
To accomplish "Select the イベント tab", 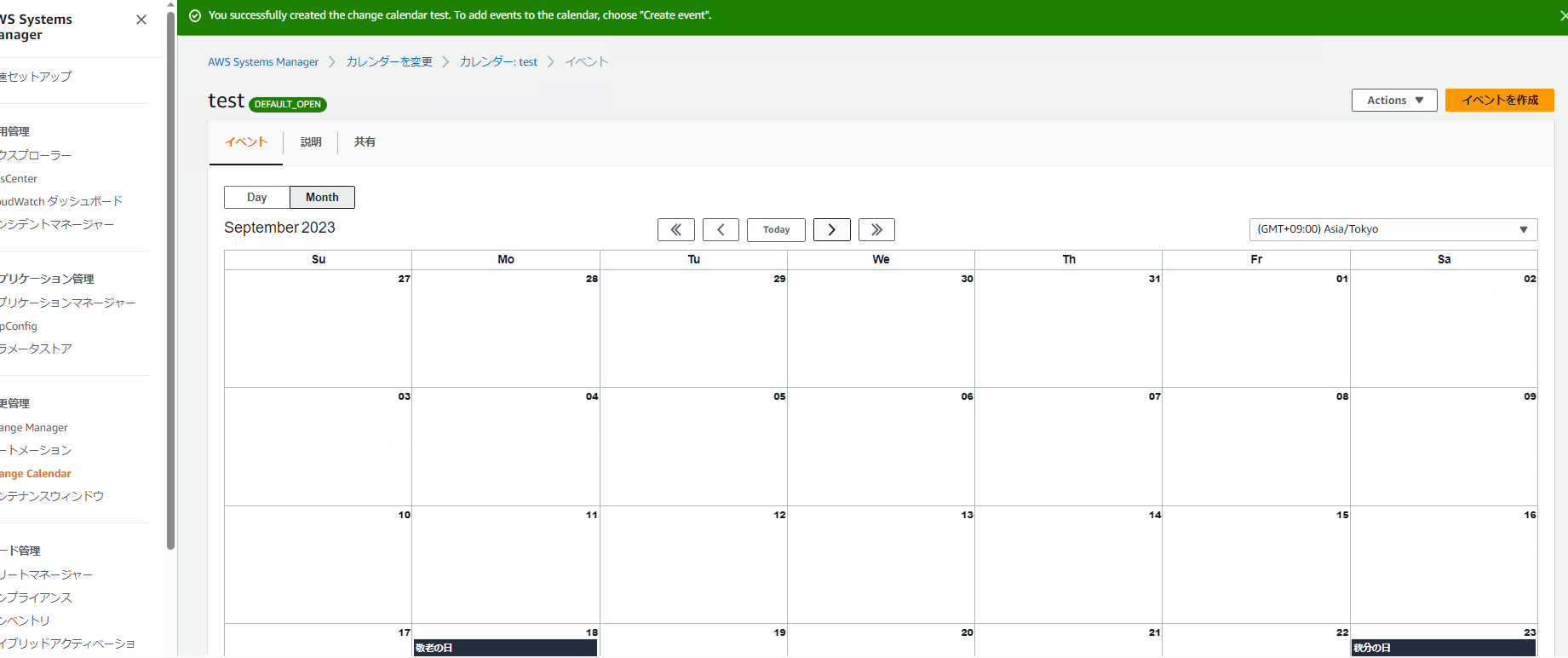I will [246, 142].
